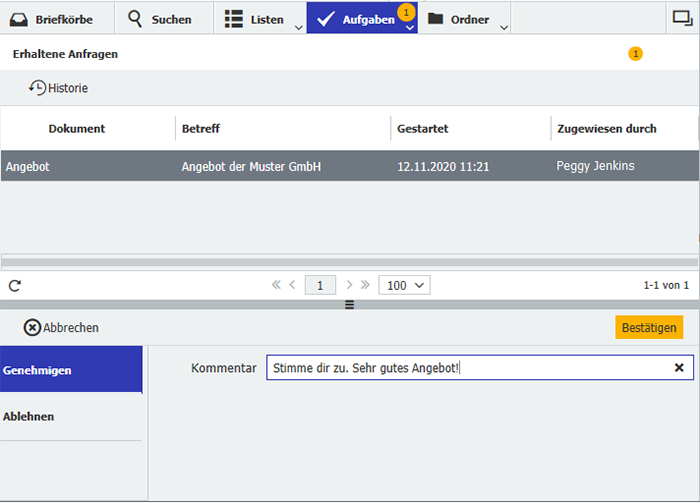
Task: Refresh the task list with reload icon
Action: pos(15,285)
